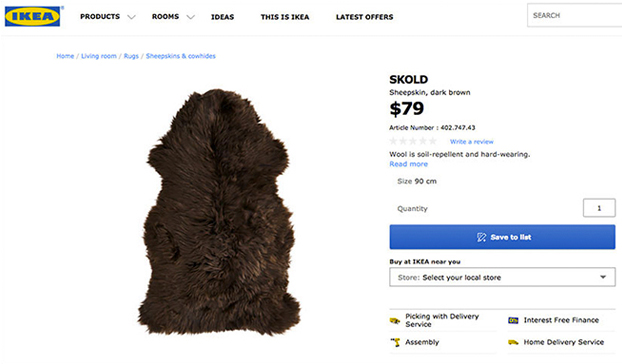Open the Ideas menu item
This screenshot has width=622, height=364.
223,17
